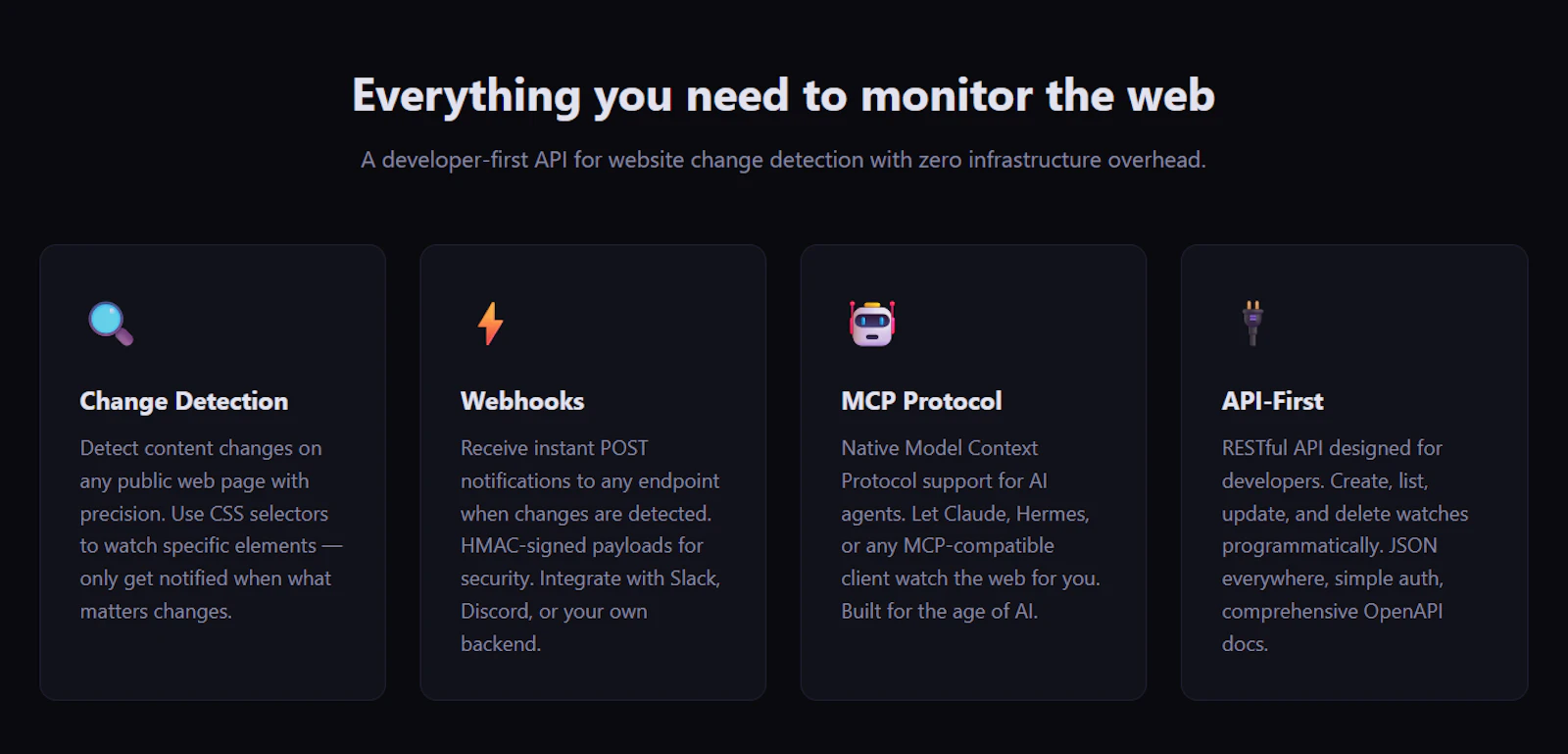1568x754 pixels.
Task: Click the API-First heading
Action: click(1272, 401)
